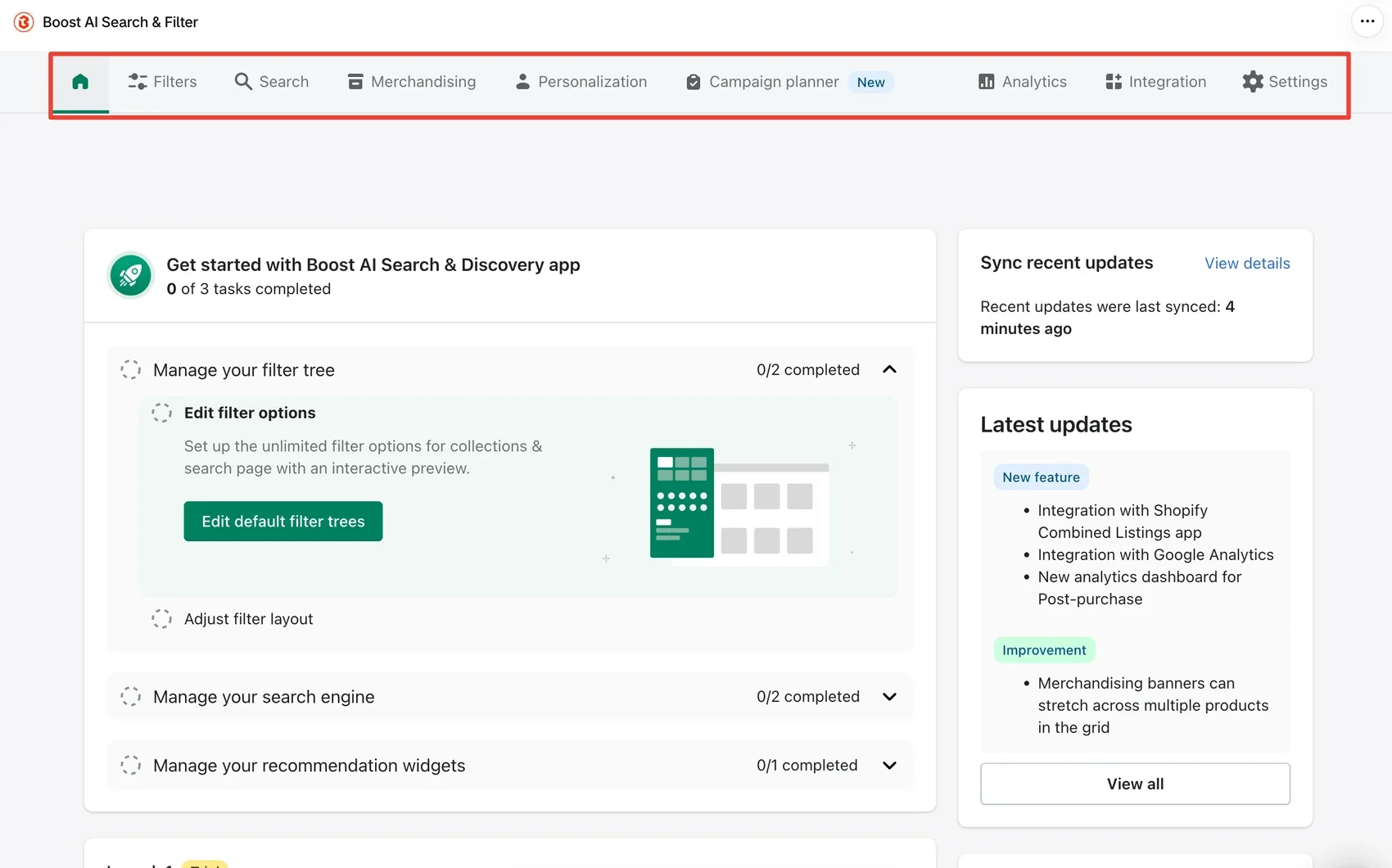Expand Manage your recommendation widgets chevron
This screenshot has width=1392, height=868.
(x=889, y=766)
